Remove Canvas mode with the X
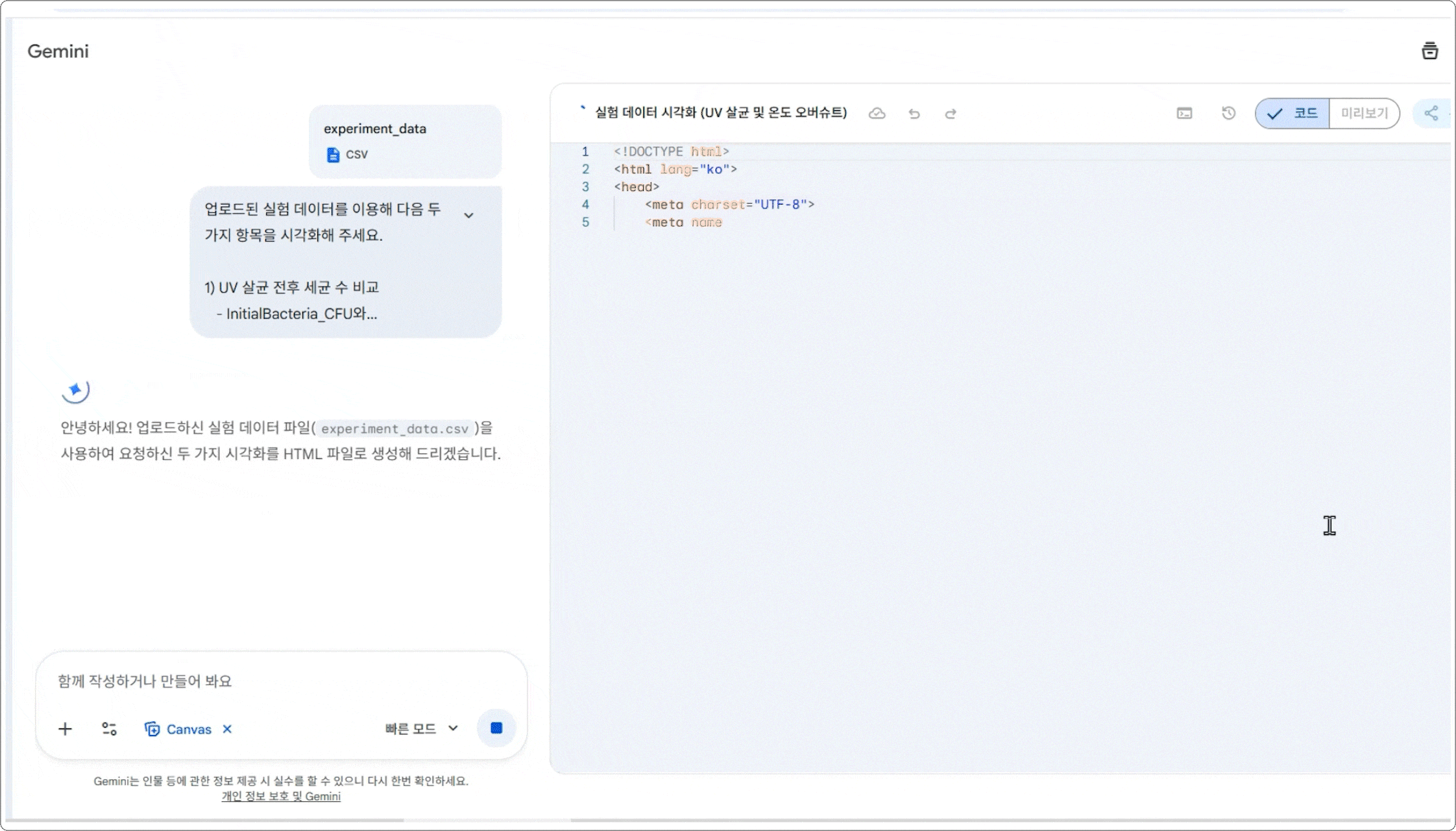The height and width of the screenshot is (831, 1456). pos(227,729)
